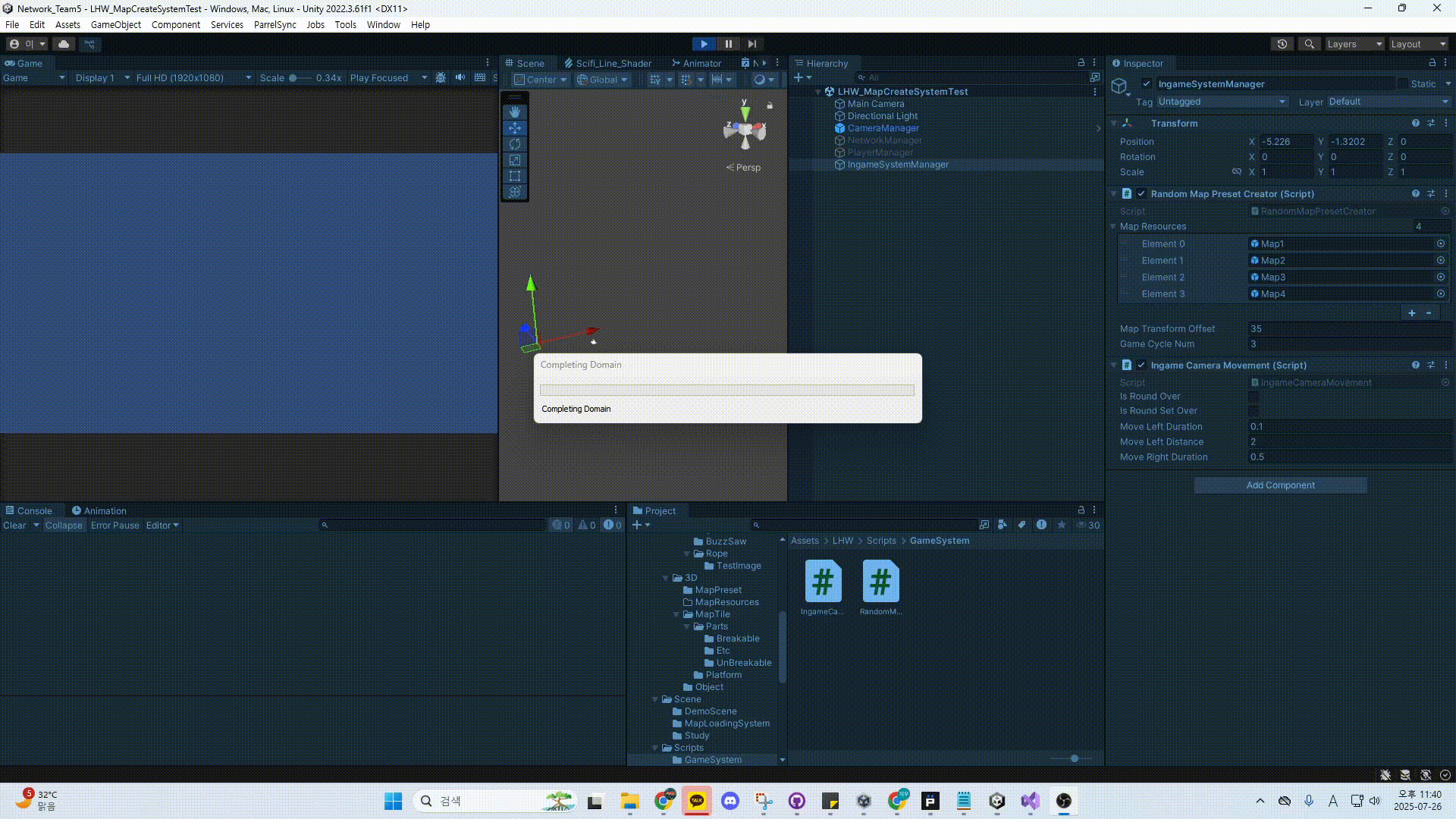
Task: Open Unity Cloud services icon
Action: click(x=64, y=44)
